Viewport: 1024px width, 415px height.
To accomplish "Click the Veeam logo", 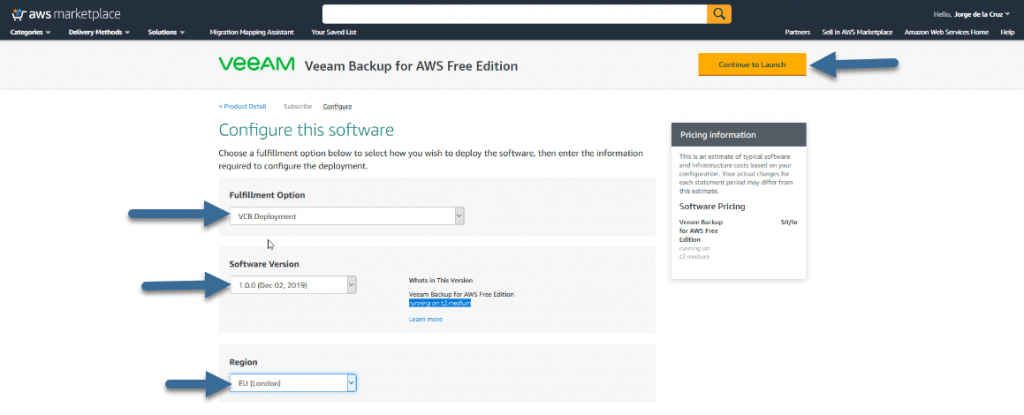I will pyautogui.click(x=257, y=63).
